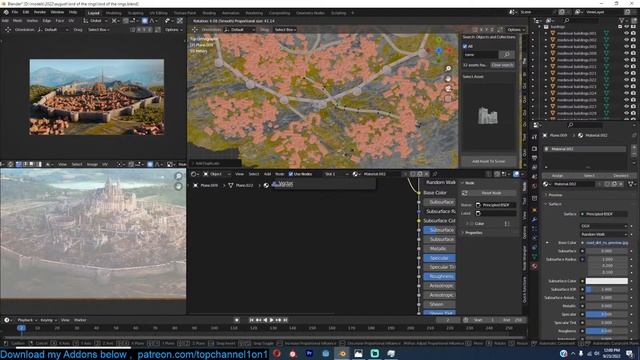Jump to the timeline start button

(251, 320)
